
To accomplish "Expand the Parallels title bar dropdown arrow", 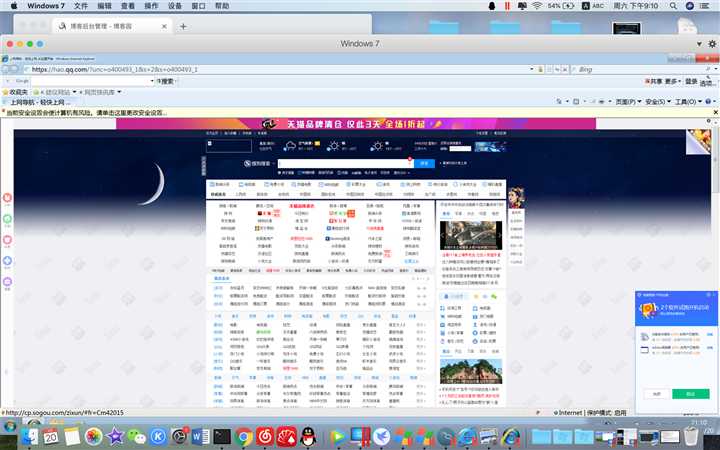I will pos(699,44).
